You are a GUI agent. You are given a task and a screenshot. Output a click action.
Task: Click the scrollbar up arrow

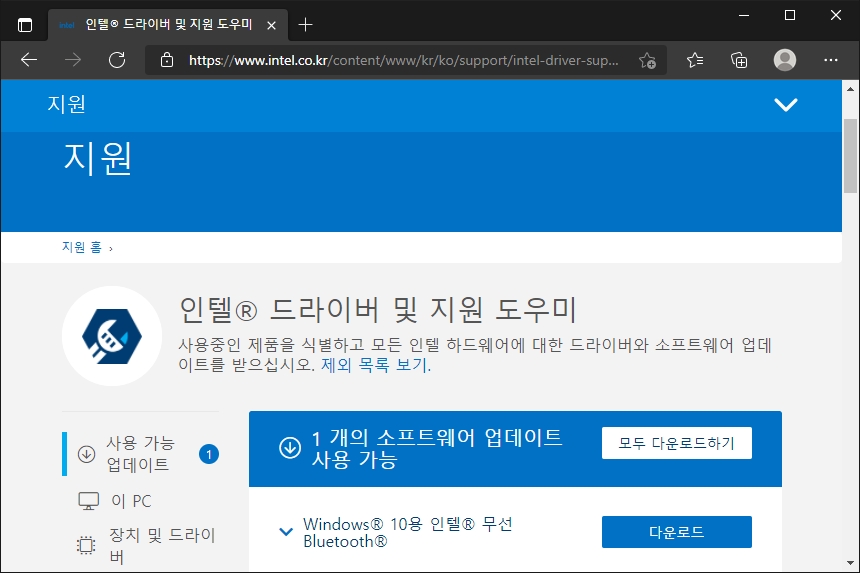pyautogui.click(x=850, y=88)
